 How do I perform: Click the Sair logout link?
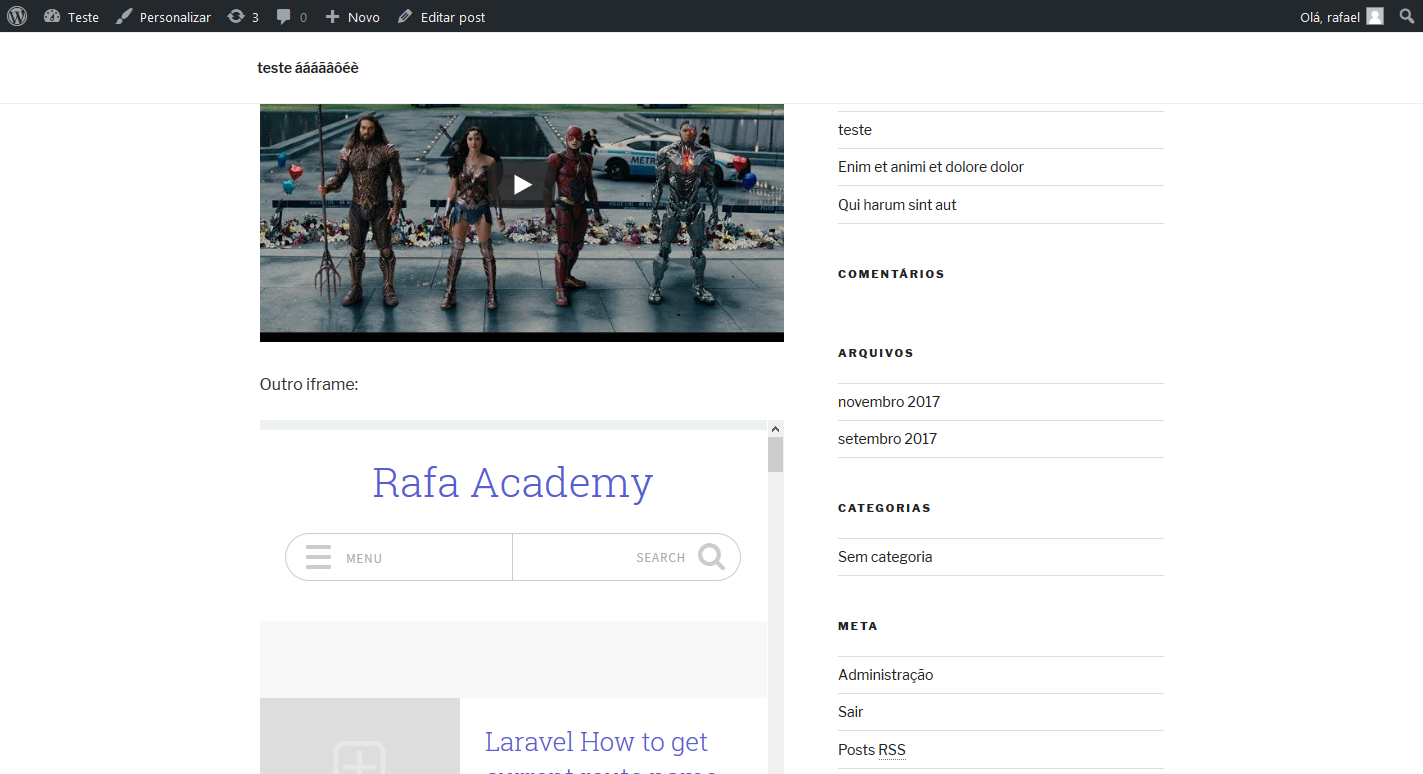coord(850,712)
